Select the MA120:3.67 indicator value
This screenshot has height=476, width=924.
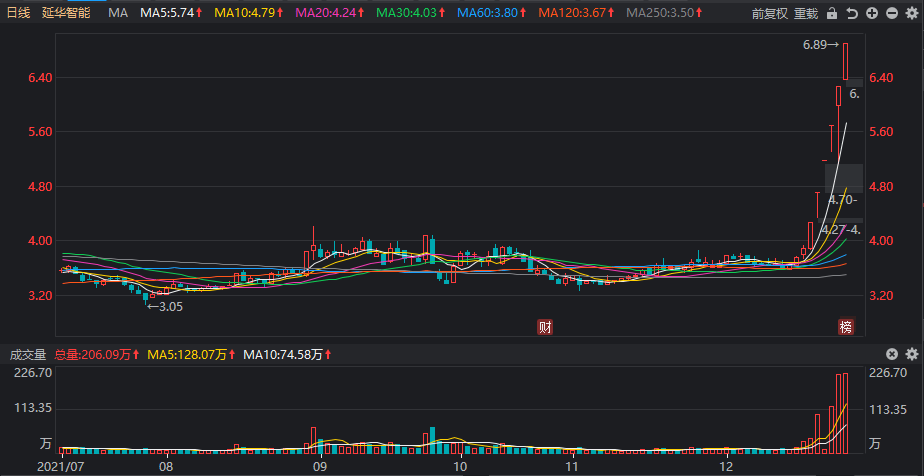573,13
